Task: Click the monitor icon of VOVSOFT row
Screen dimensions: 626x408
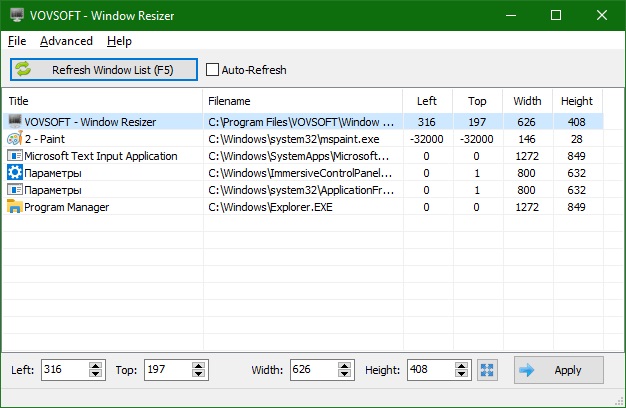Action: point(15,121)
